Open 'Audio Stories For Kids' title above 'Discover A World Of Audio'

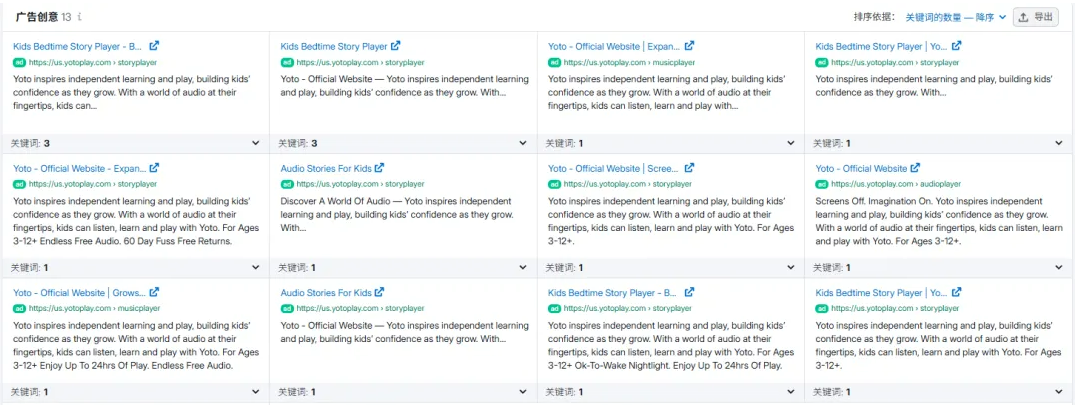(x=326, y=168)
